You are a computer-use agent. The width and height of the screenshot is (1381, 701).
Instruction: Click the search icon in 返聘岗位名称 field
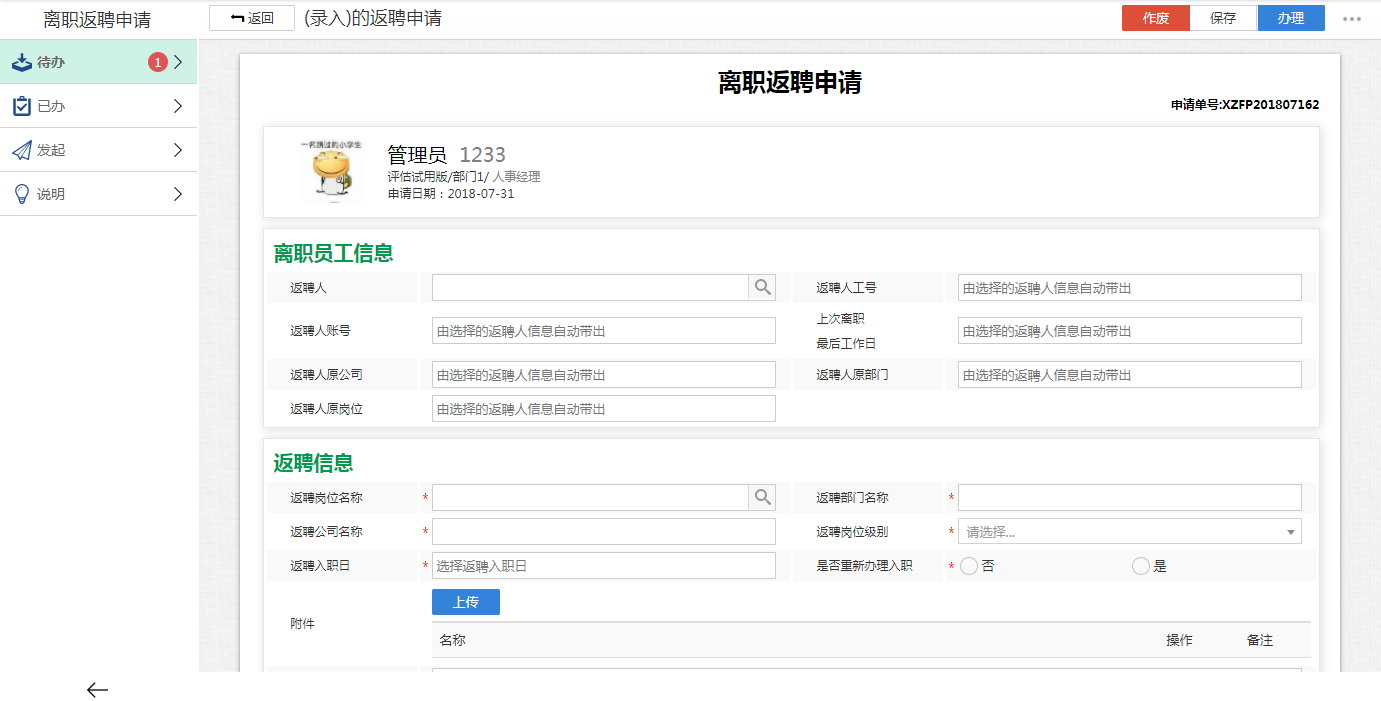[x=763, y=498]
